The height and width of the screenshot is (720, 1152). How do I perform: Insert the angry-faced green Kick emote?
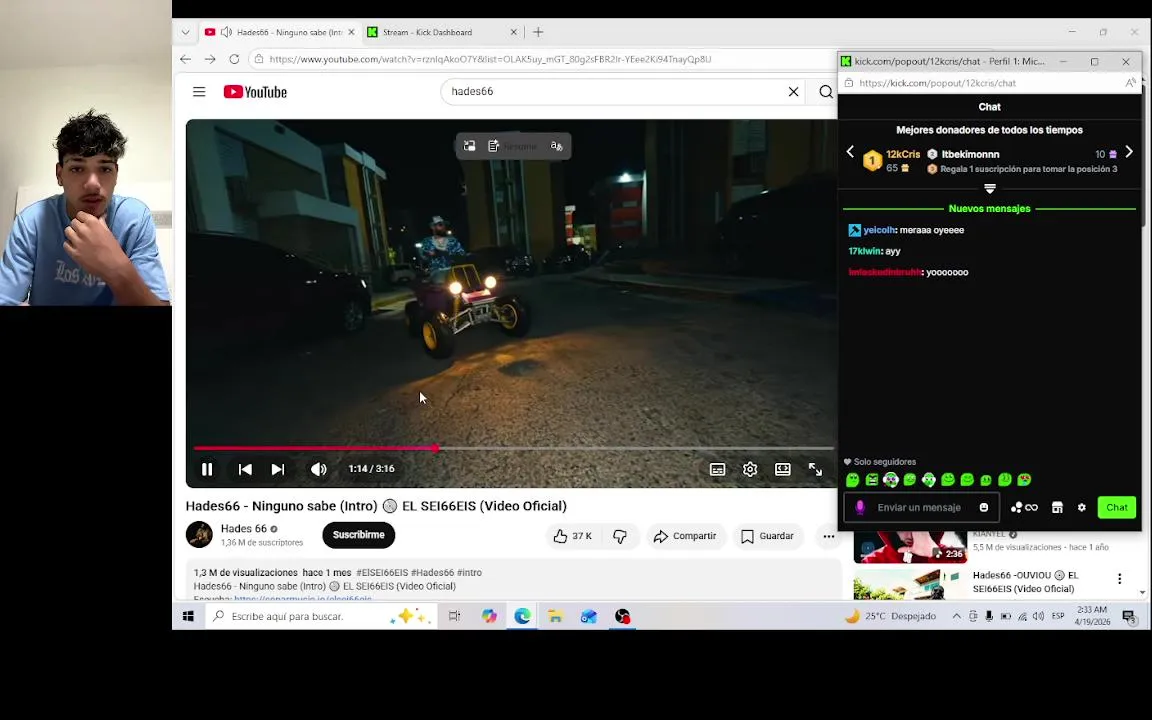871,480
